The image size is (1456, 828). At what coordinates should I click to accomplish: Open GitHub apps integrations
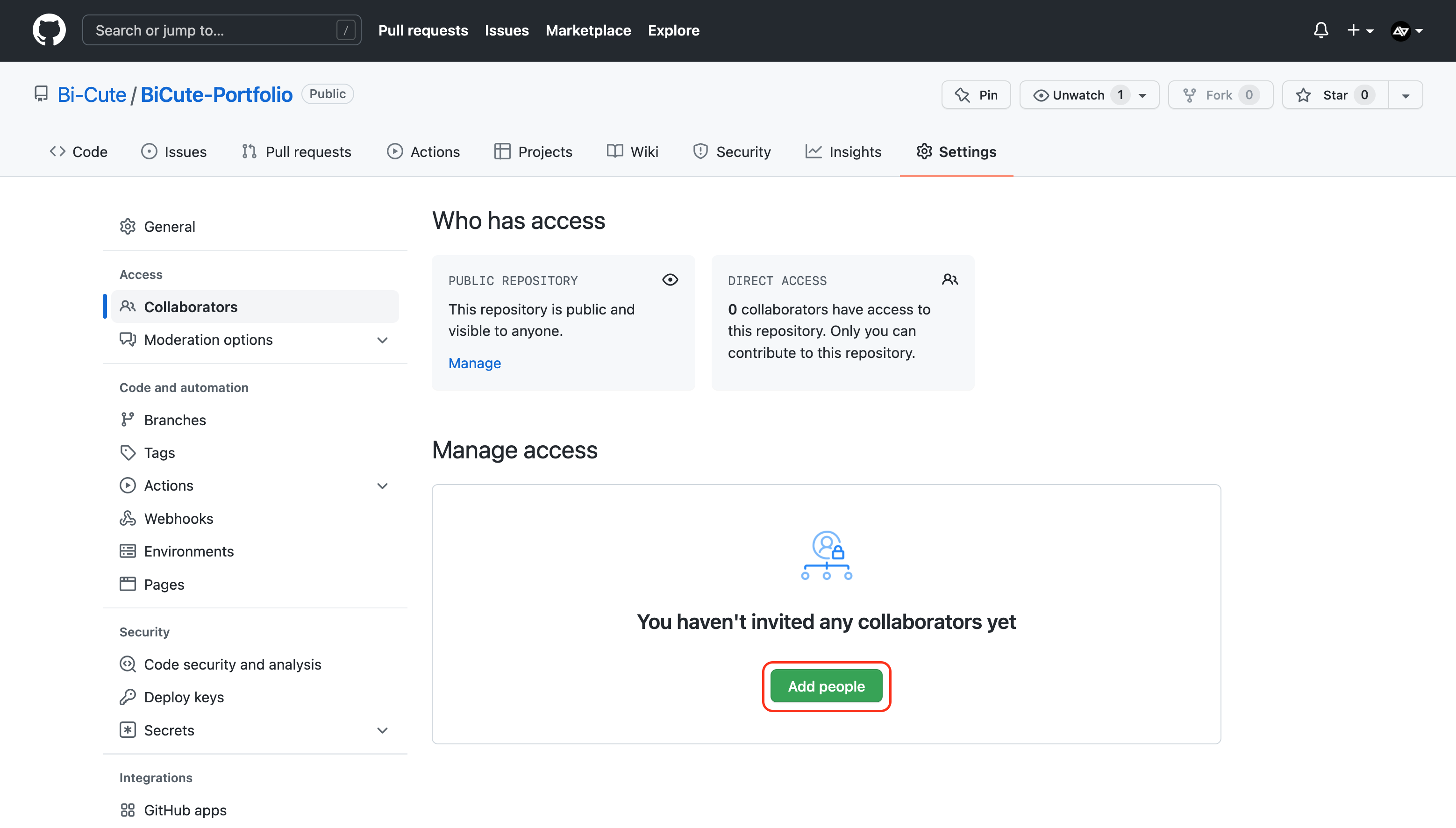pyautogui.click(x=185, y=810)
